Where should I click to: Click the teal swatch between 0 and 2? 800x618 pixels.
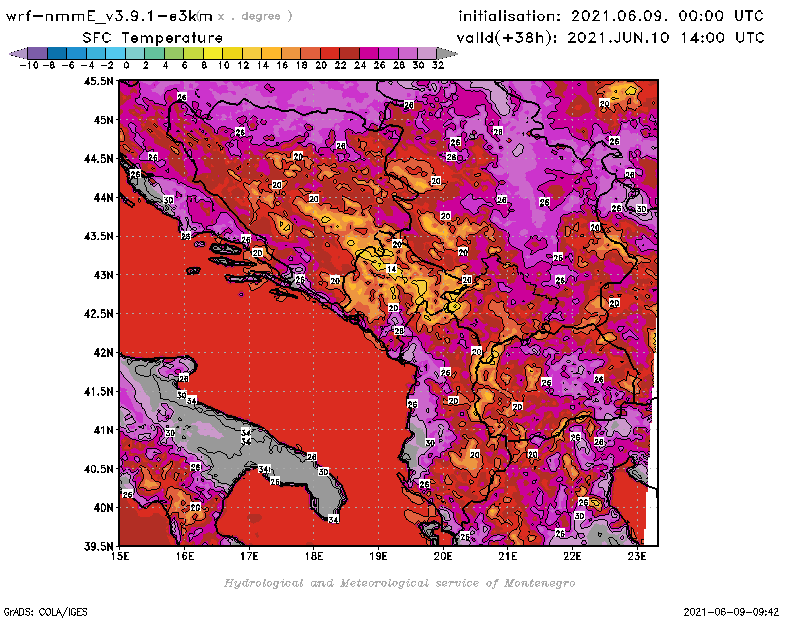tap(135, 54)
